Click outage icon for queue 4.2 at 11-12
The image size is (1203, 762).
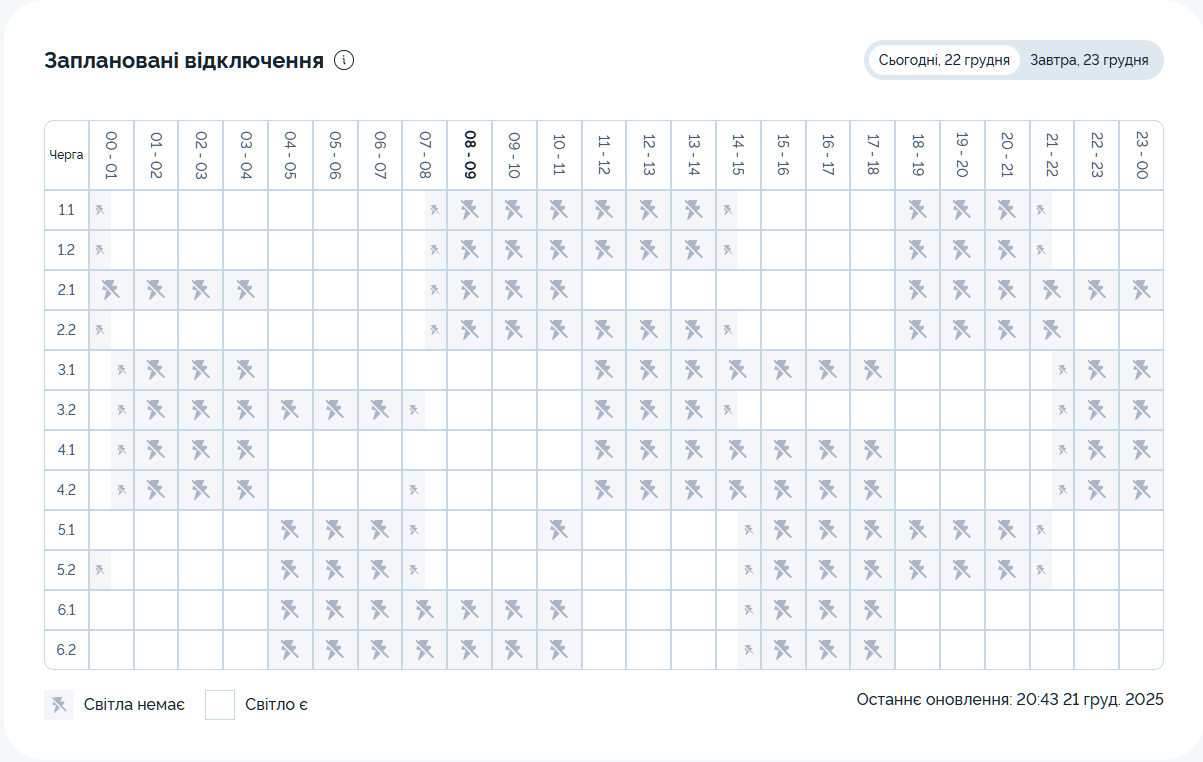[604, 490]
